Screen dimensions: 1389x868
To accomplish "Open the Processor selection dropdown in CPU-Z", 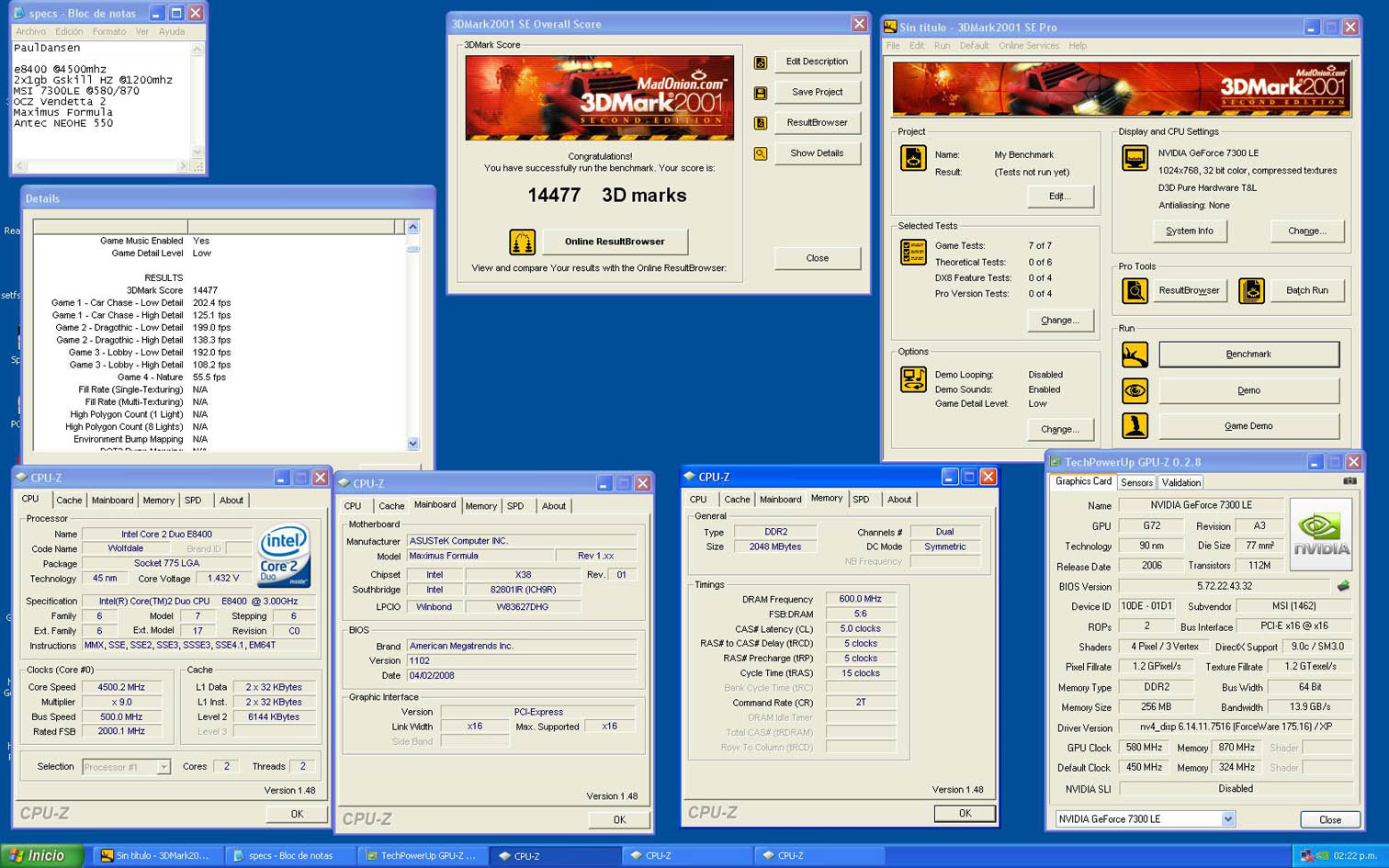I will click(x=164, y=766).
